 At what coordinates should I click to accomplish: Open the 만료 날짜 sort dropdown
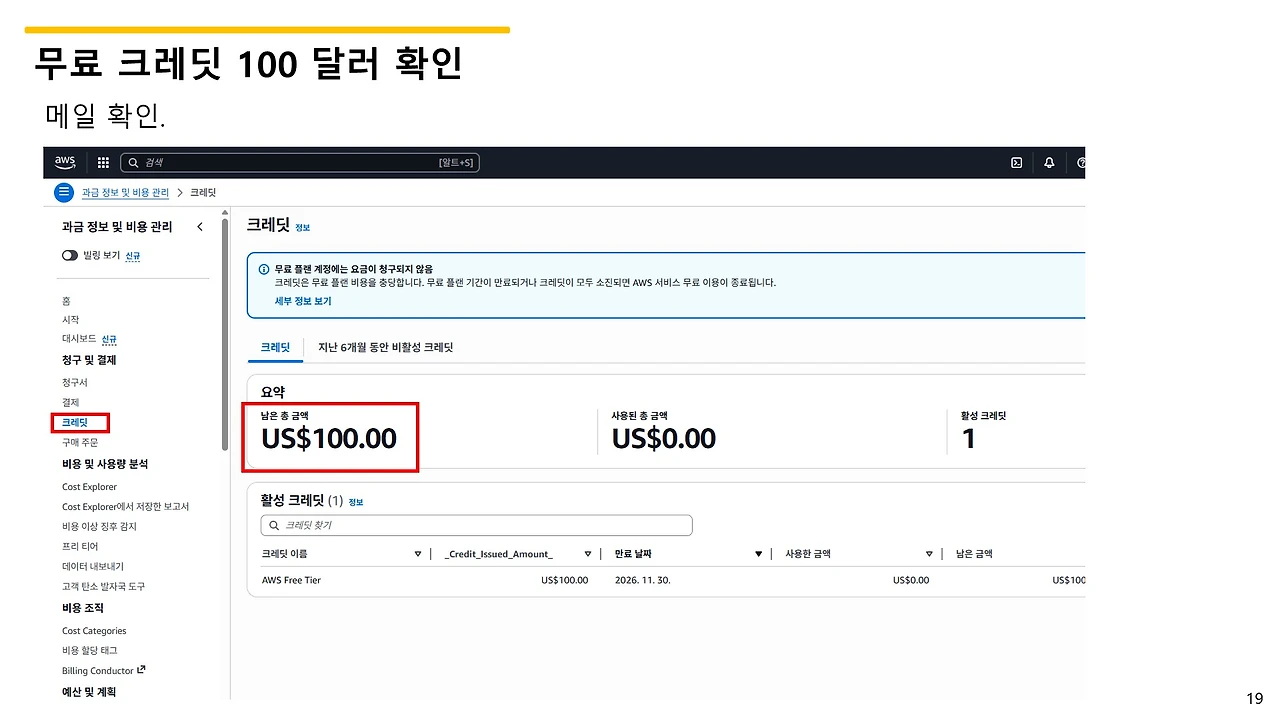point(758,553)
